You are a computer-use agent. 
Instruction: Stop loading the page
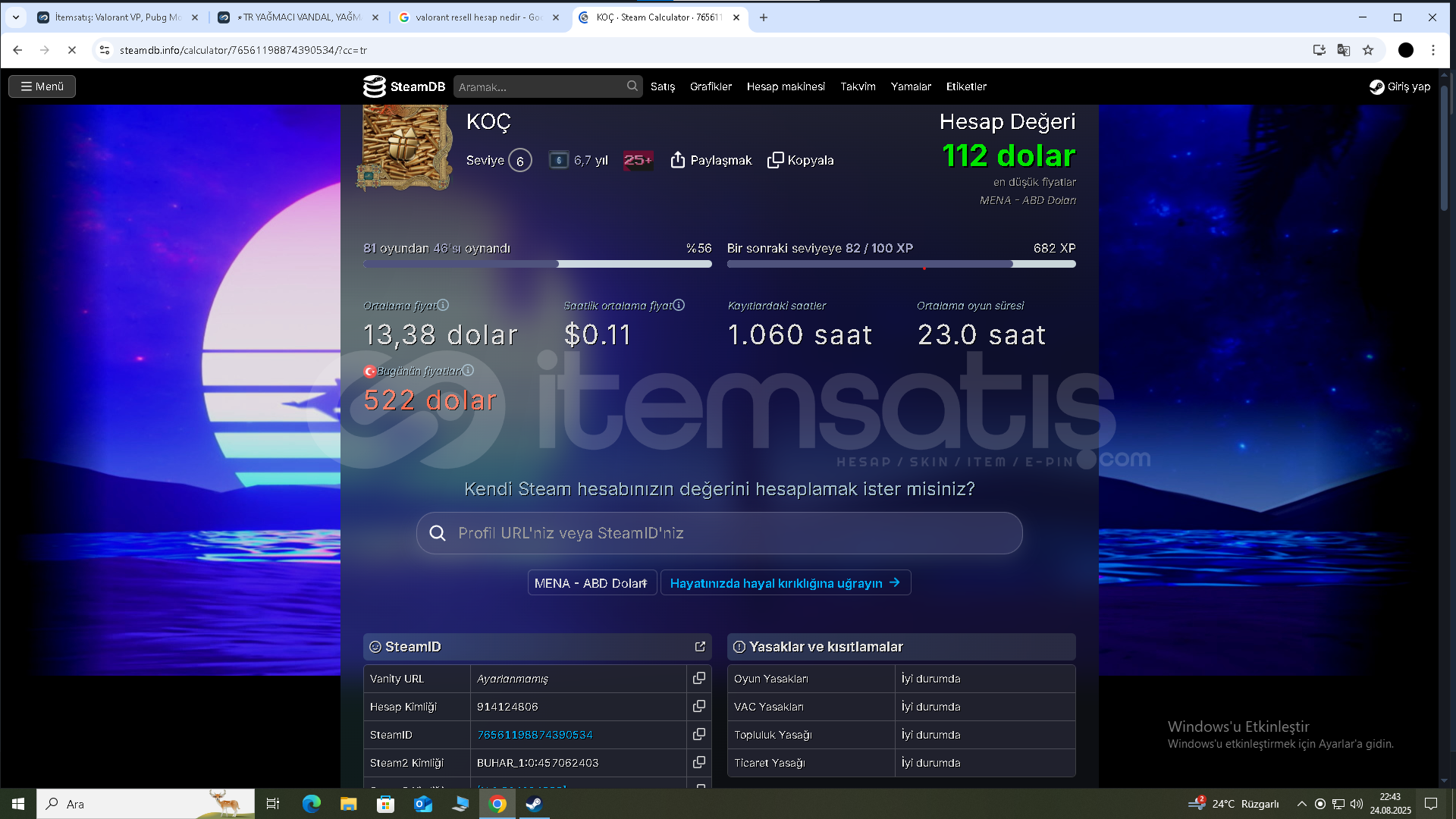72,50
